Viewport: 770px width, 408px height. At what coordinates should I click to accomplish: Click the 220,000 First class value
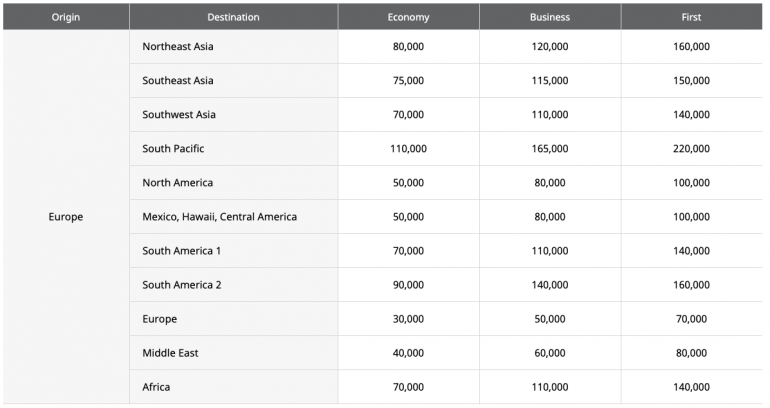click(x=691, y=149)
